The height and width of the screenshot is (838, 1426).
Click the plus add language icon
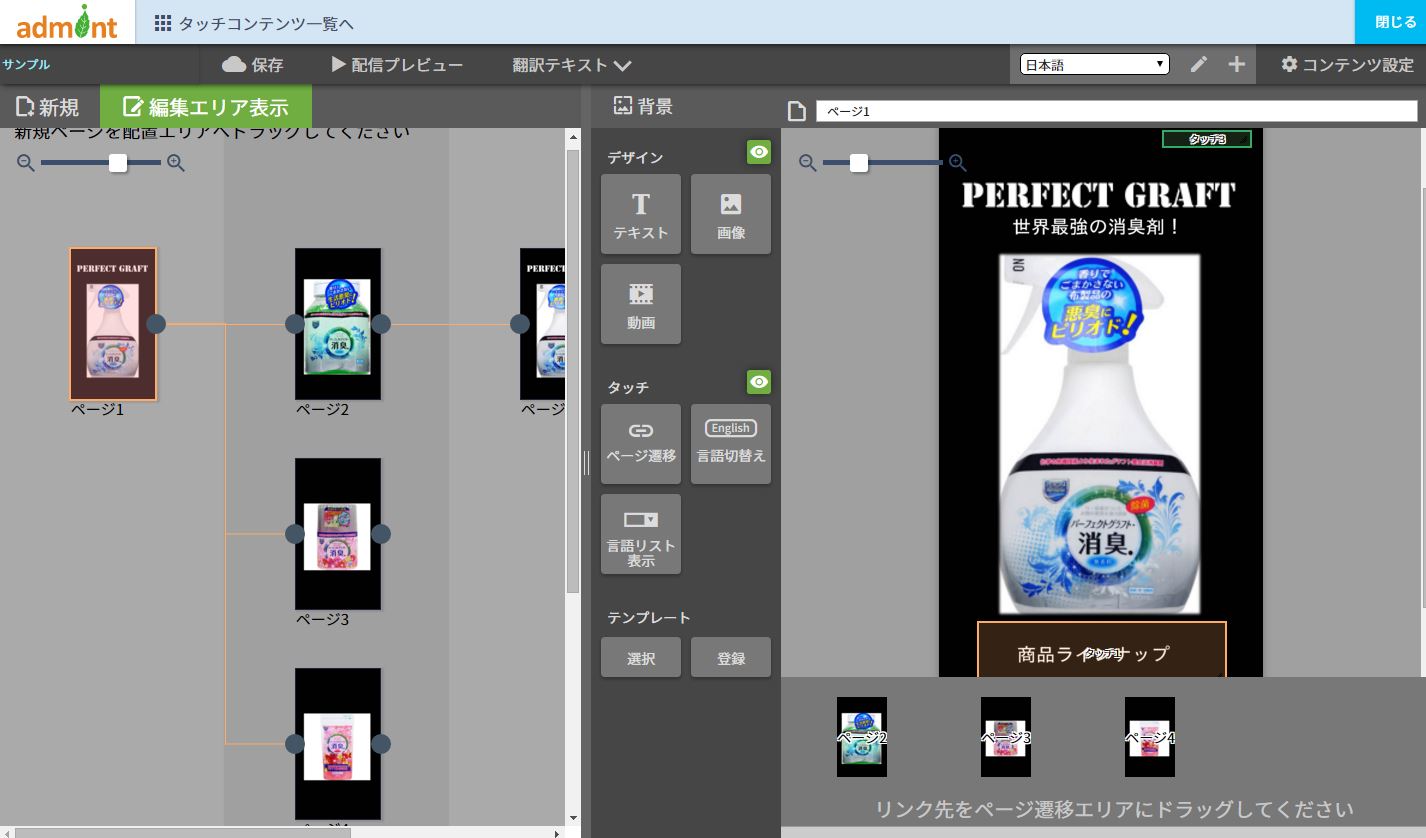click(1237, 64)
